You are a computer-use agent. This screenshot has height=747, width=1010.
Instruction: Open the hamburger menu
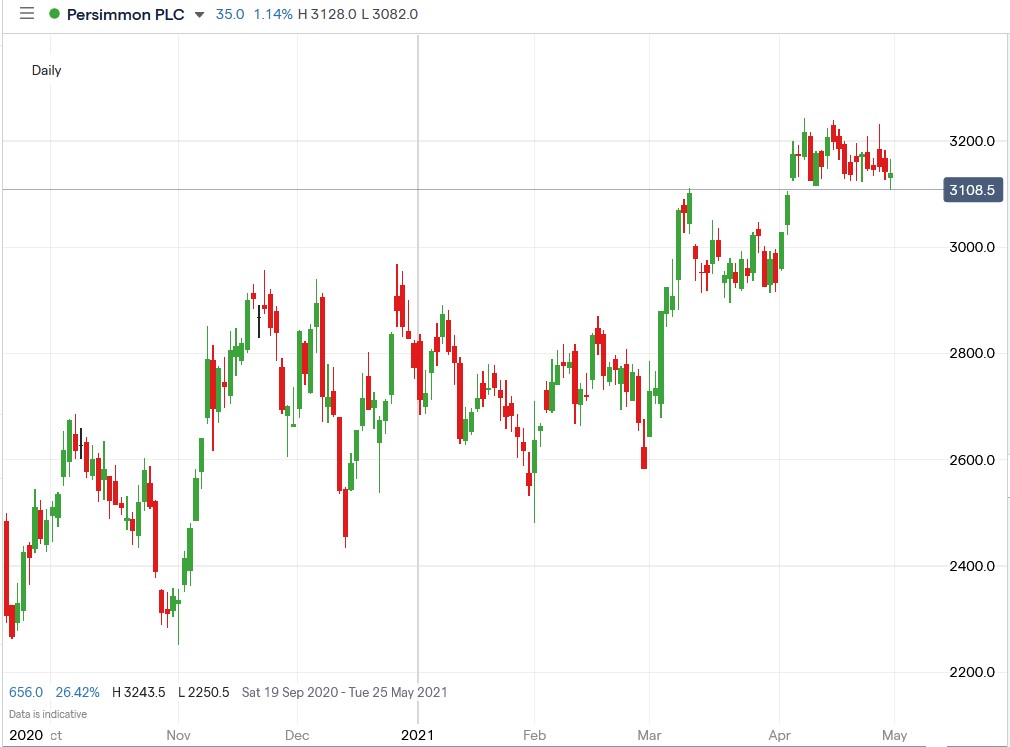27,14
